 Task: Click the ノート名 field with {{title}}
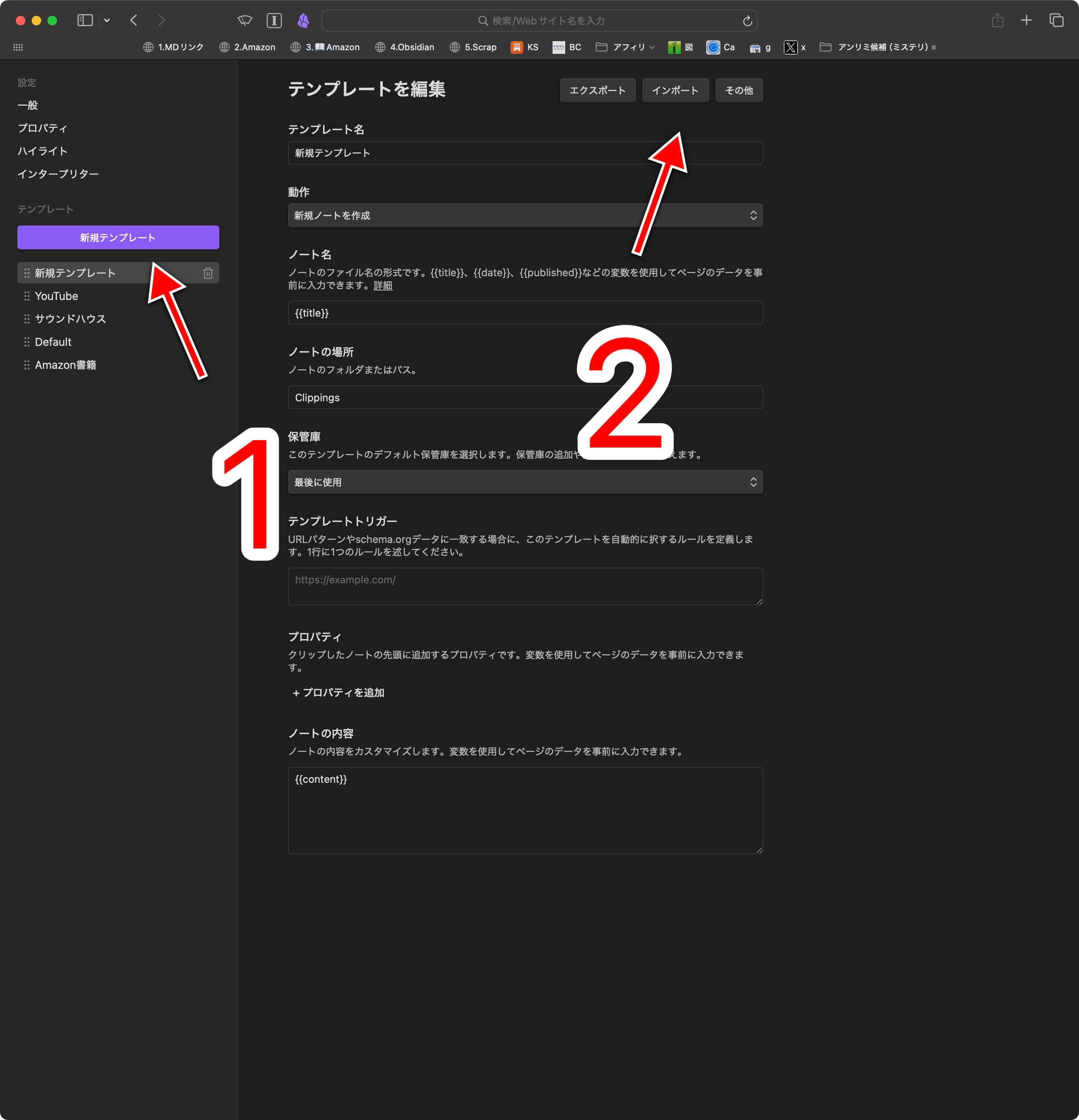click(x=525, y=313)
